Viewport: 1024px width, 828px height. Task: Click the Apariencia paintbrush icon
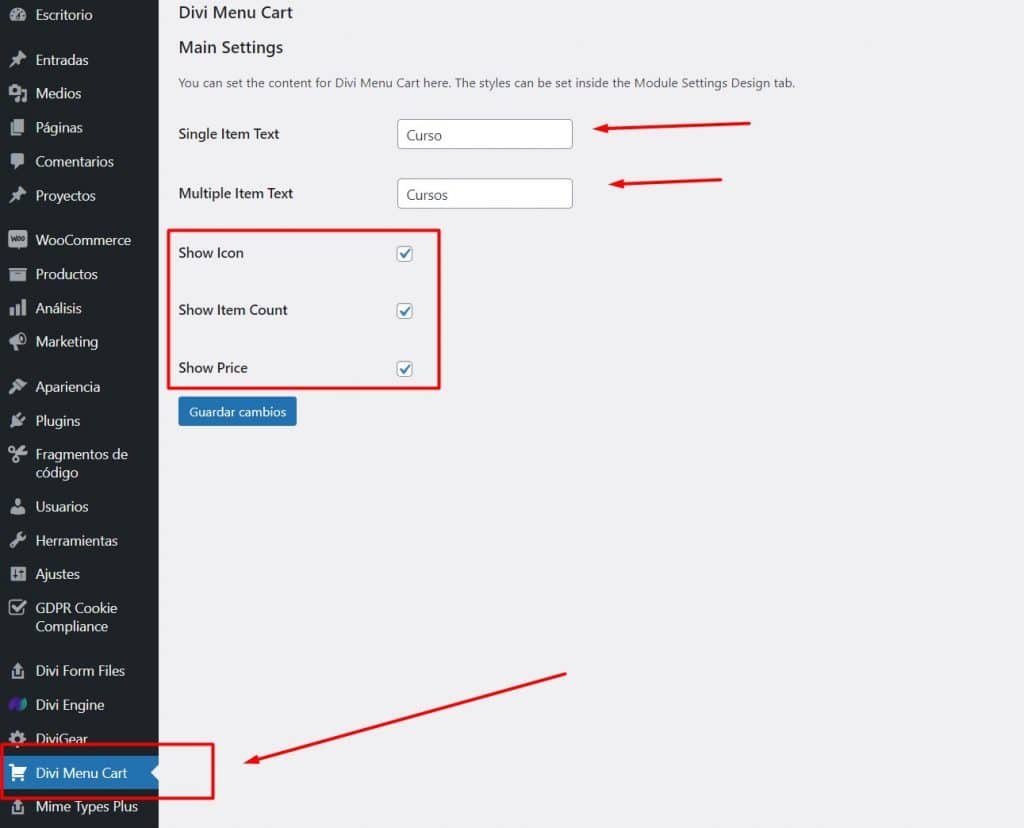[18, 387]
